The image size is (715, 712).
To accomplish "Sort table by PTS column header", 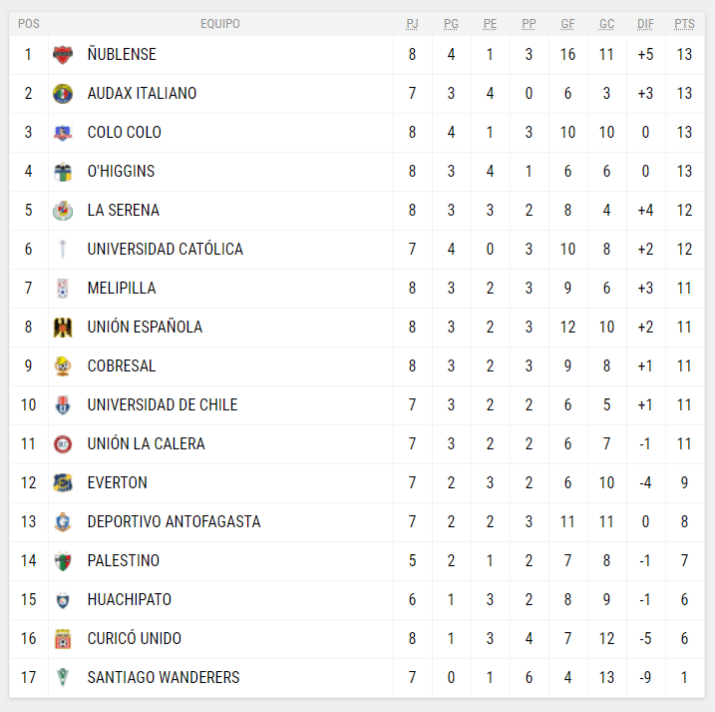I will pyautogui.click(x=684, y=24).
